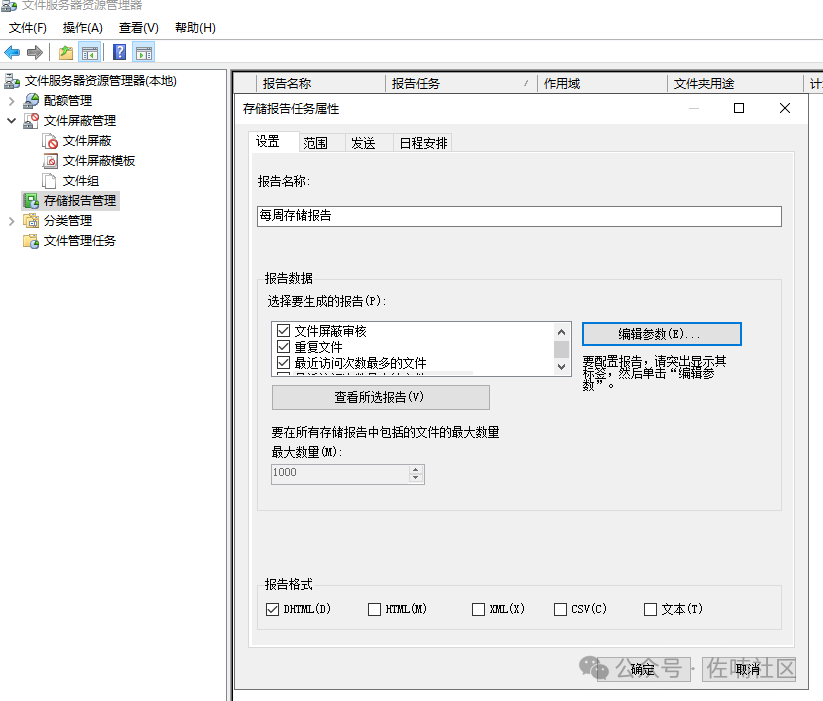Click the Up one level folder icon

click(x=66, y=52)
